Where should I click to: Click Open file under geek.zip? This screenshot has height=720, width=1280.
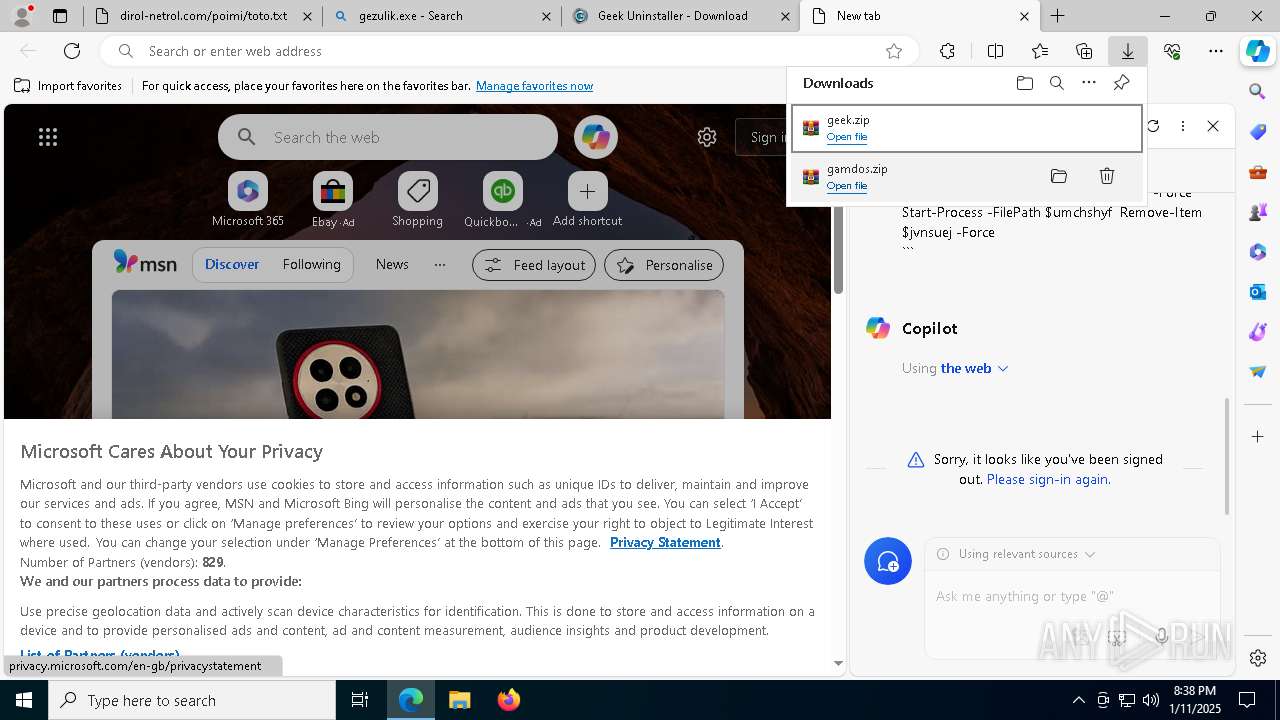click(847, 137)
